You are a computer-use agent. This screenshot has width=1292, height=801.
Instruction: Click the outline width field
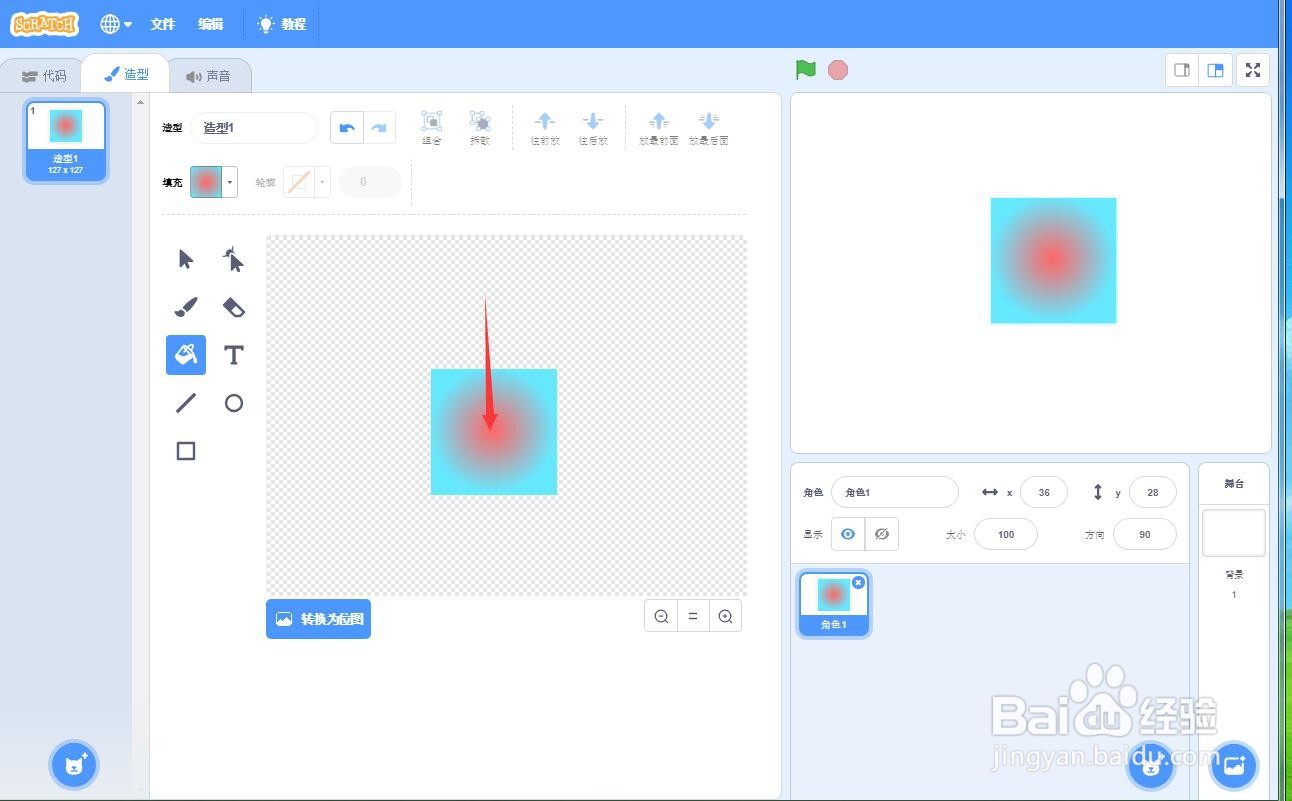point(371,182)
